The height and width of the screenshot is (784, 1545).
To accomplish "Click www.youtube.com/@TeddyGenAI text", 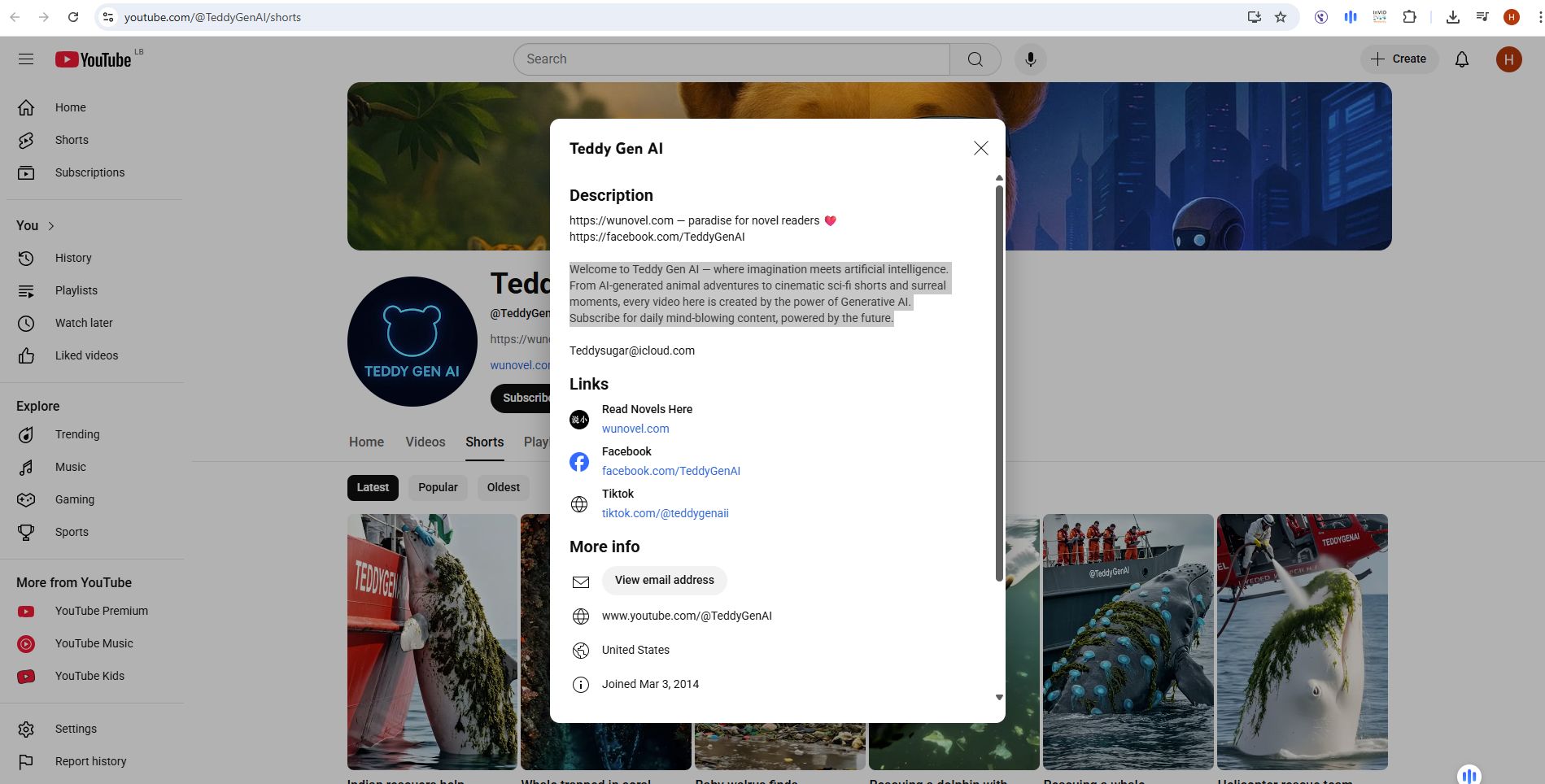I will [x=687, y=616].
